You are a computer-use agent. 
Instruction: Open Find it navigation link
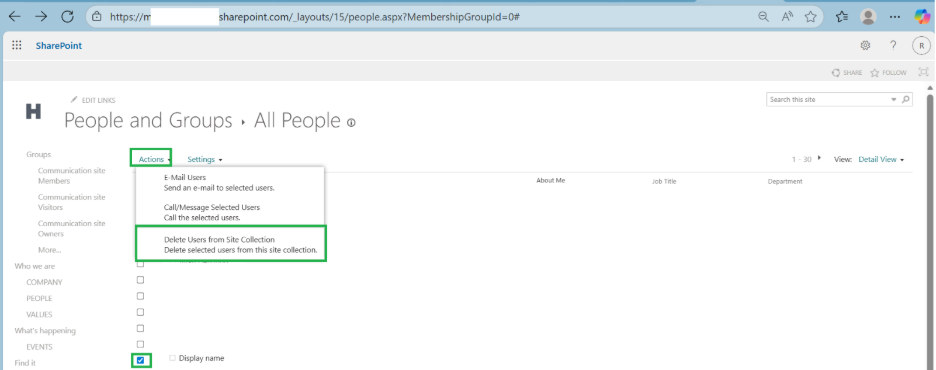(25, 363)
